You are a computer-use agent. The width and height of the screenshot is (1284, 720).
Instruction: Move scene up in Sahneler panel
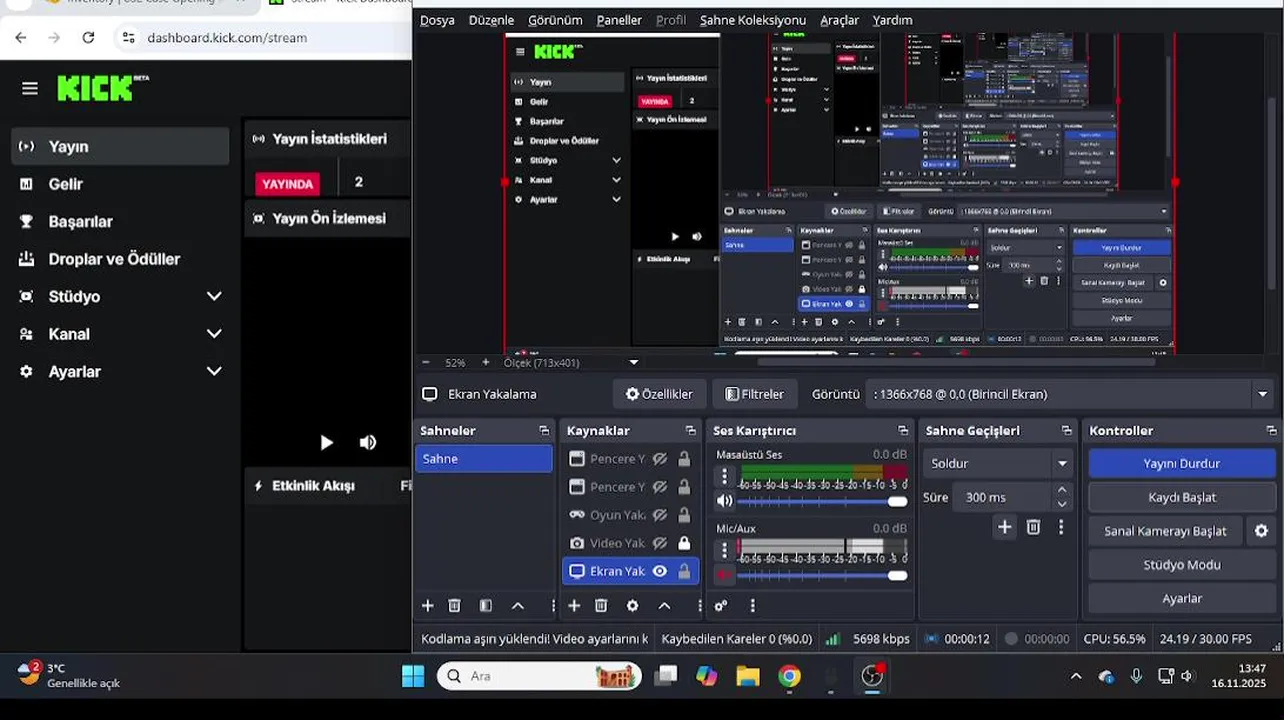click(x=518, y=606)
